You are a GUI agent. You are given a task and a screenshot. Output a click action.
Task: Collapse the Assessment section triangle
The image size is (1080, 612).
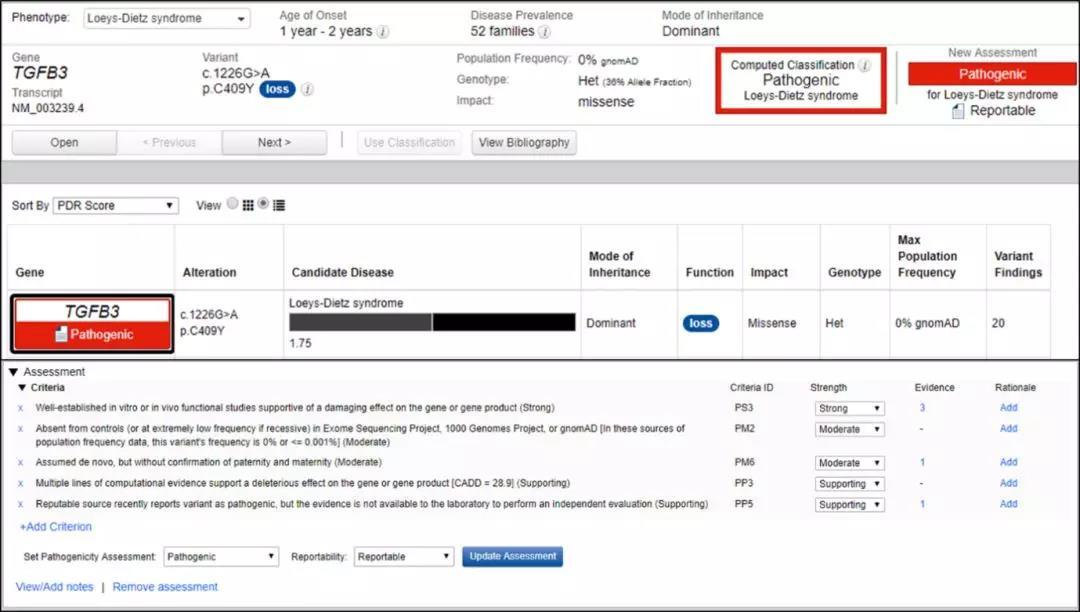click(x=14, y=372)
